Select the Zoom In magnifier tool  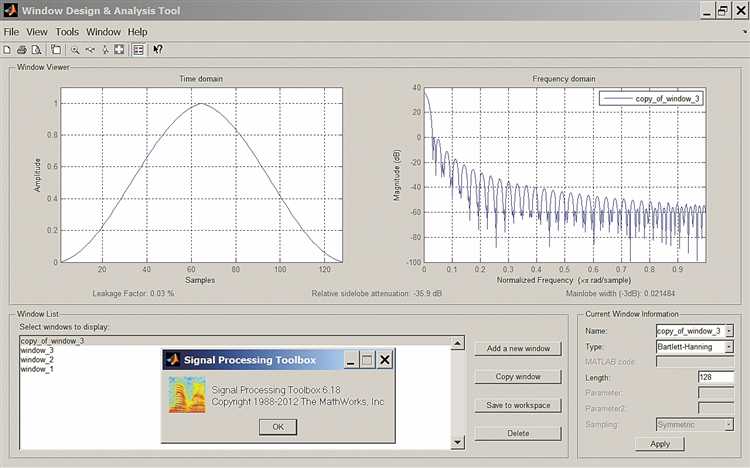coord(75,49)
